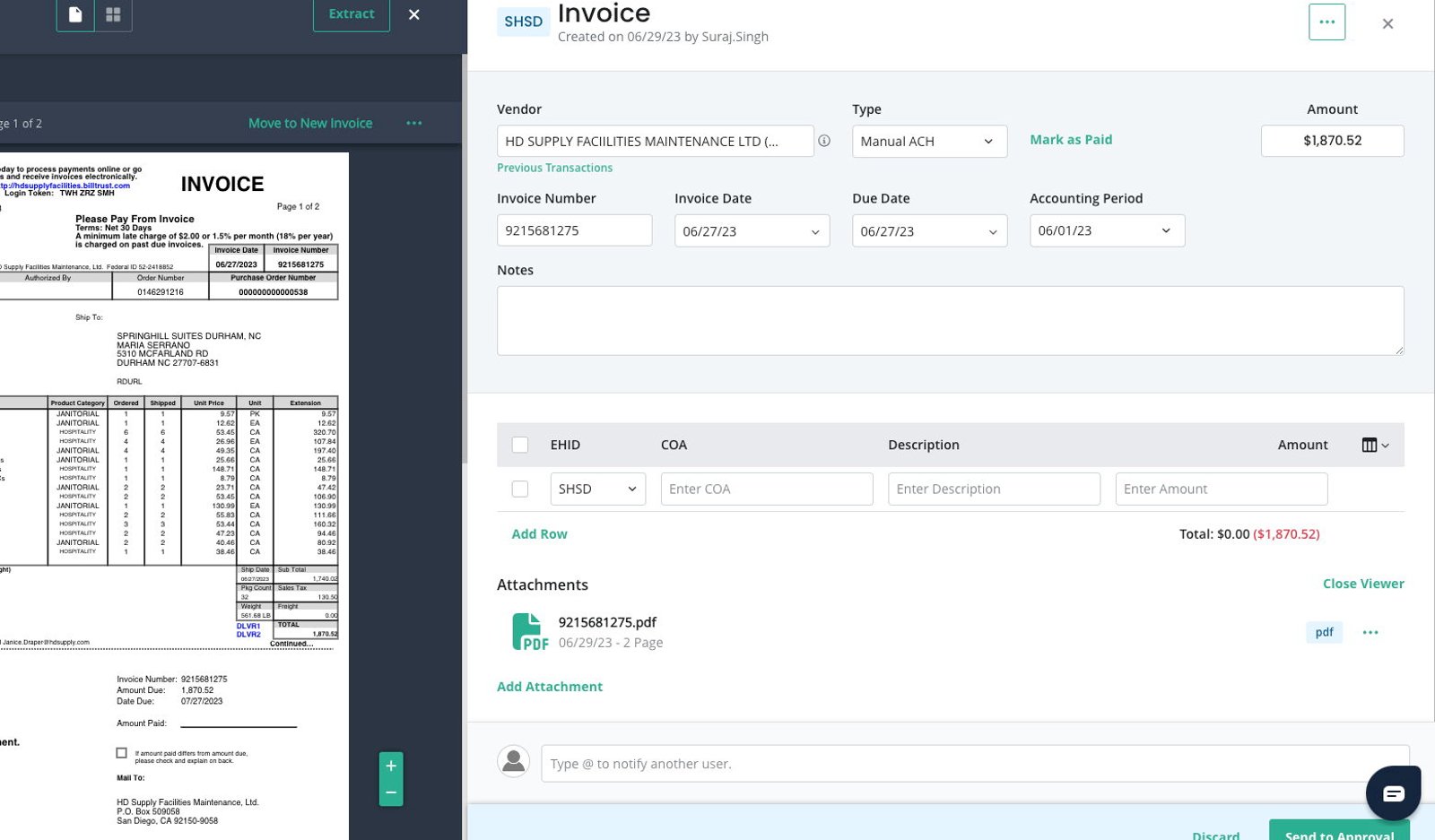Open the Invoice Date picker dropdown

752,230
